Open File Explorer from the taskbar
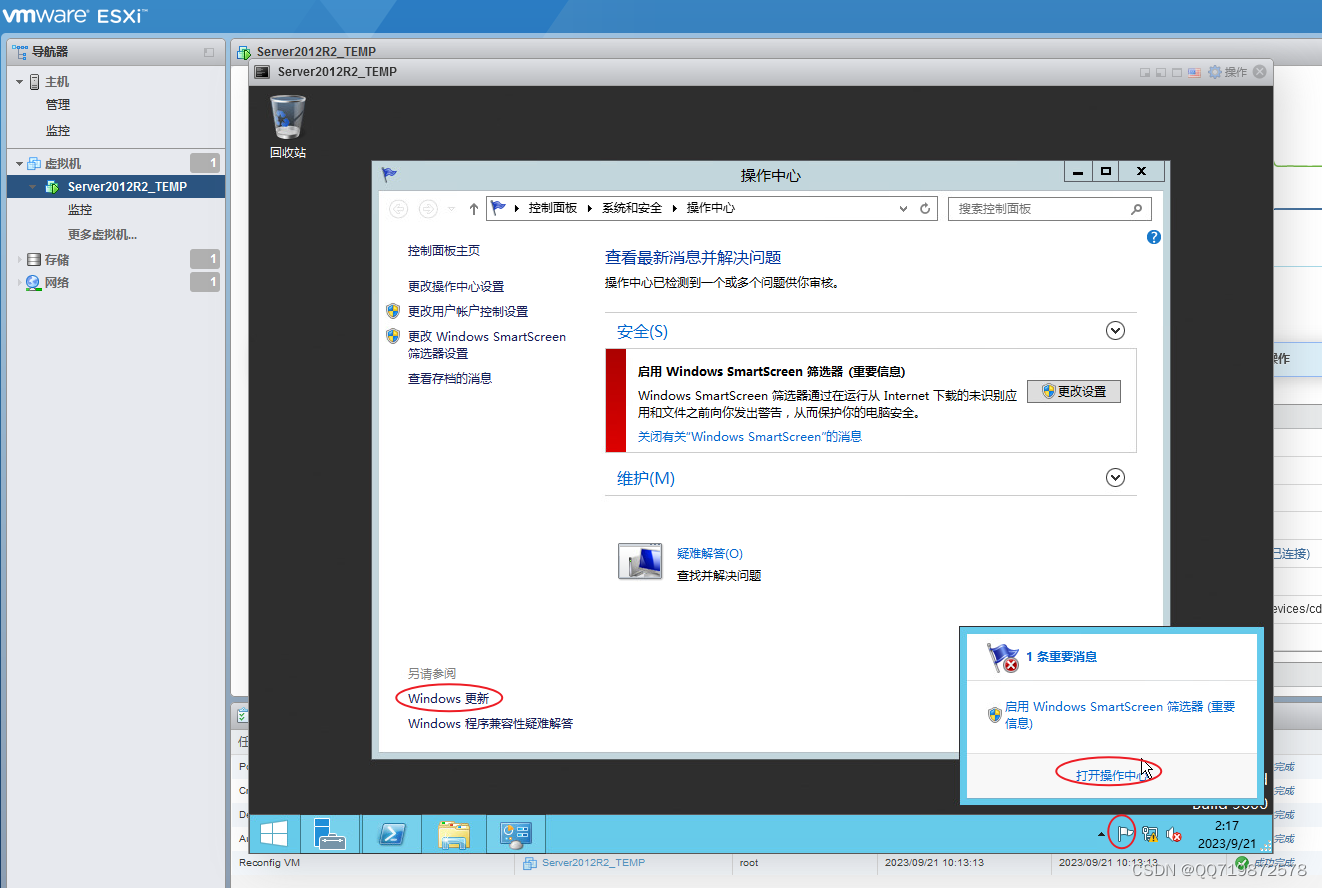This screenshot has height=888, width=1322. [454, 834]
